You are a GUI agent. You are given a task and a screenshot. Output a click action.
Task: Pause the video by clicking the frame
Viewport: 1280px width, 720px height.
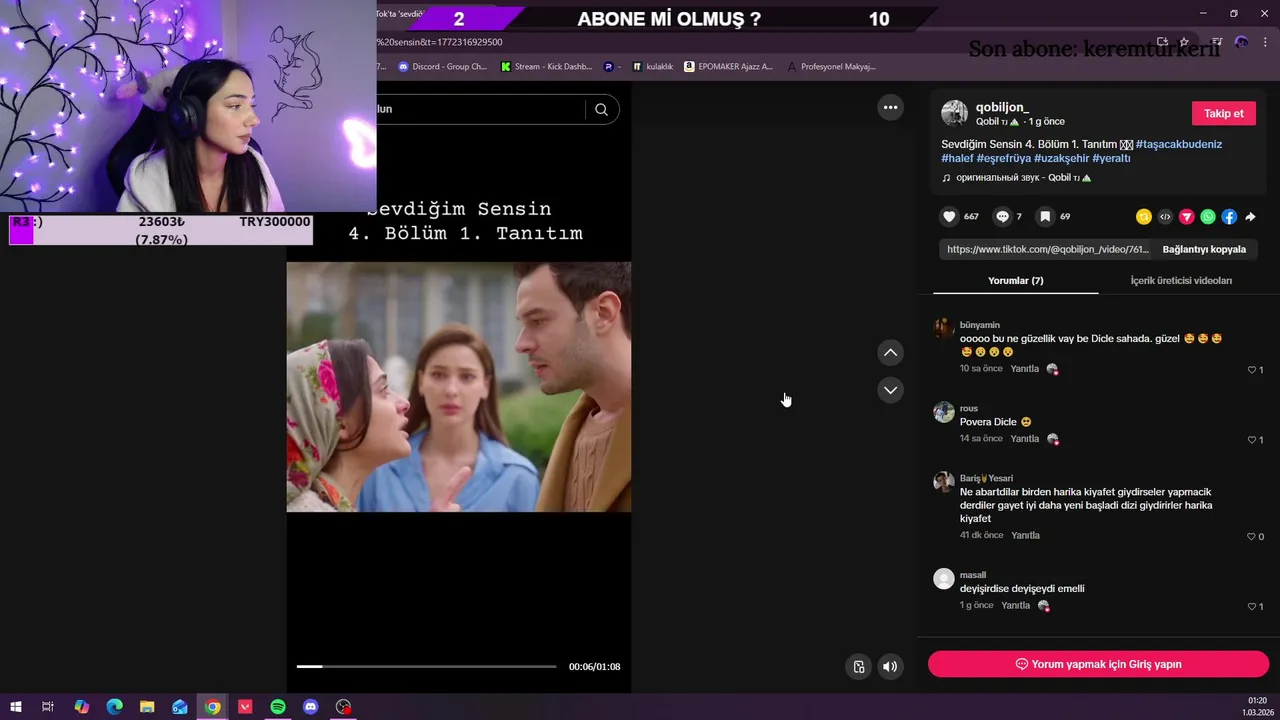click(x=458, y=386)
